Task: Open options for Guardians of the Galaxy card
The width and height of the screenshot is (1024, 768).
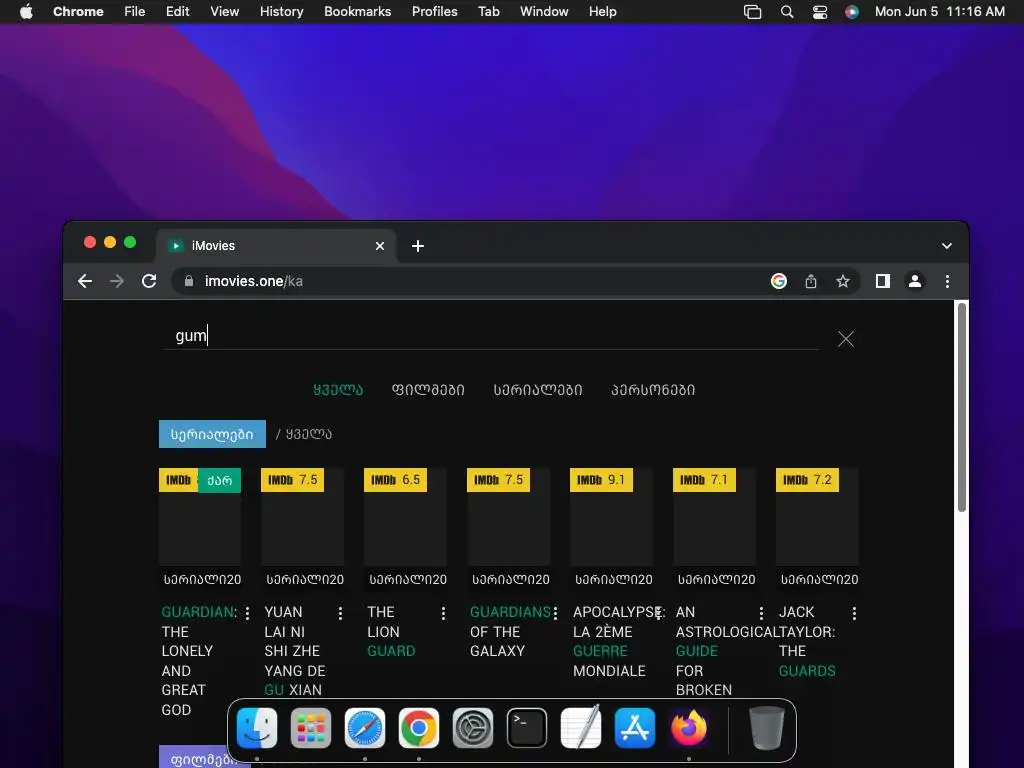Action: click(555, 613)
